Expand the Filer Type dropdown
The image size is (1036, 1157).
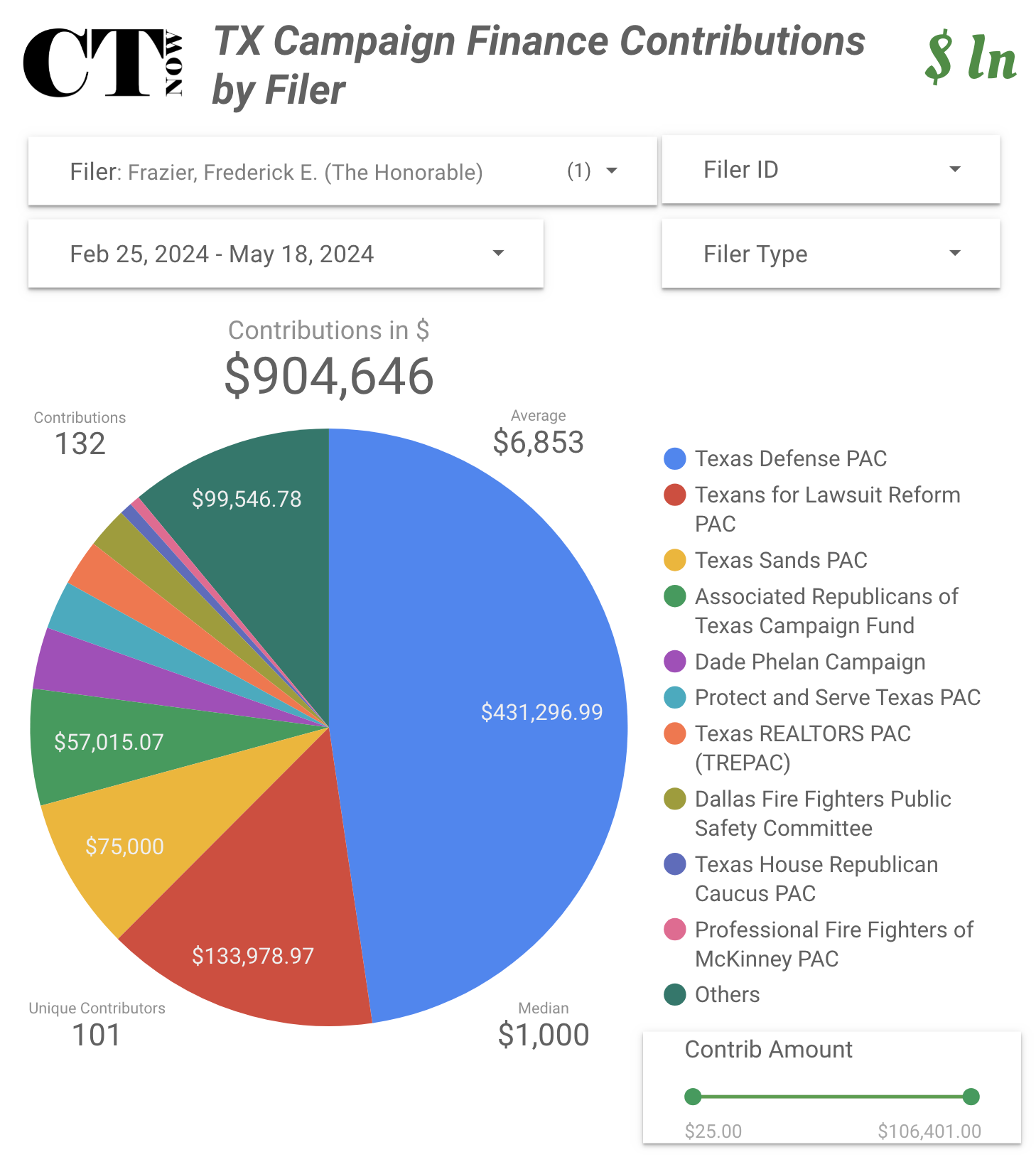(x=831, y=254)
